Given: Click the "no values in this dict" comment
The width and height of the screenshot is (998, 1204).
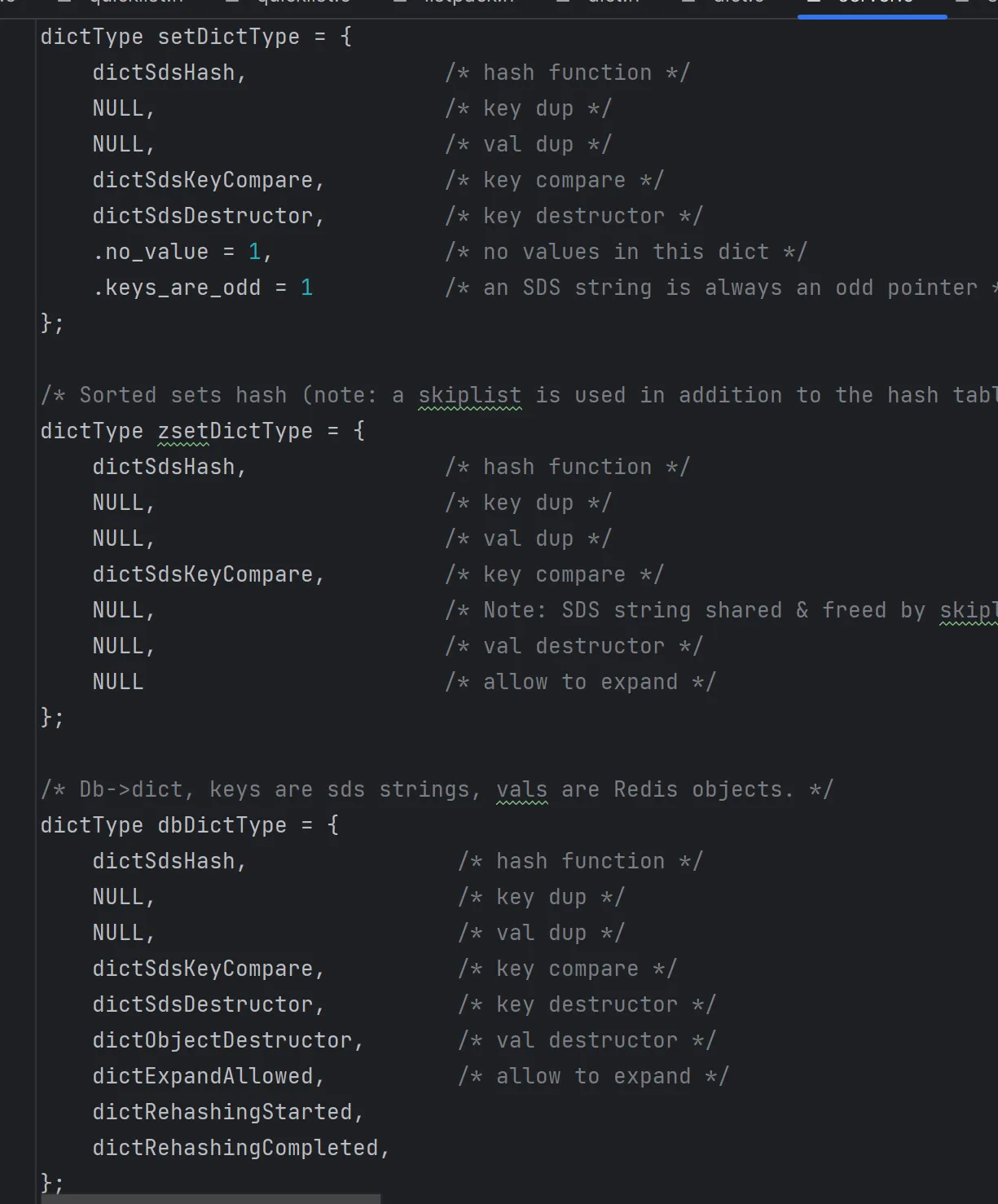Looking at the screenshot, I should tap(626, 252).
